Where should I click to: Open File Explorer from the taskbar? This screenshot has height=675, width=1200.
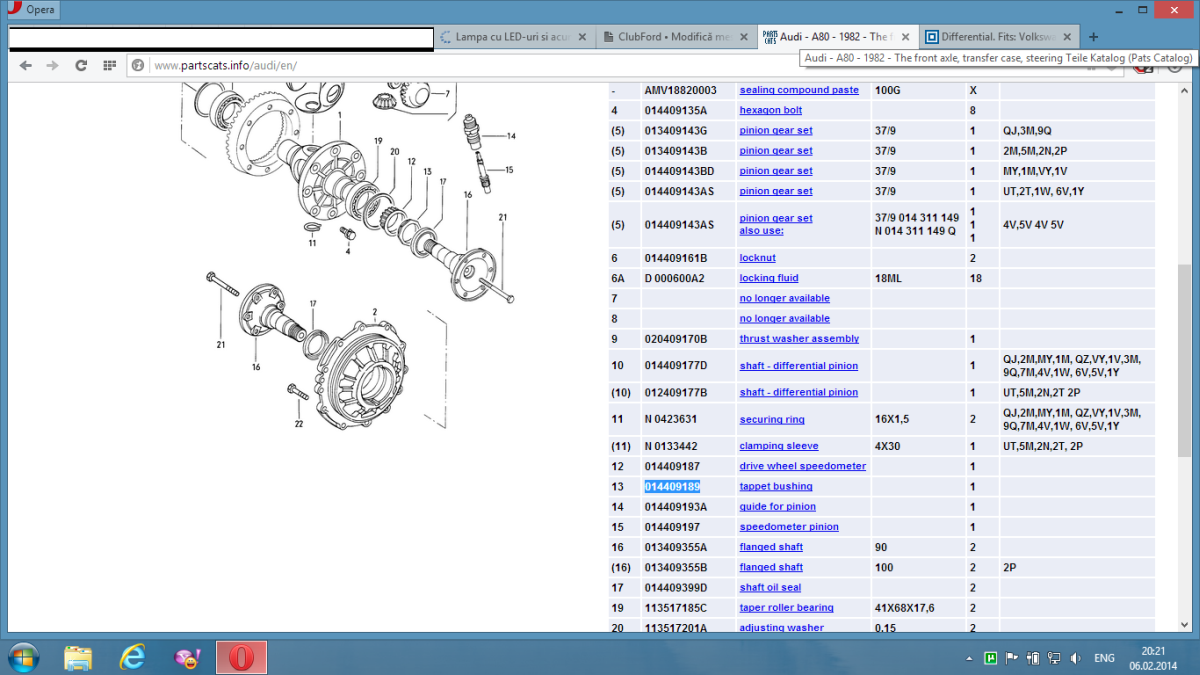click(x=78, y=657)
